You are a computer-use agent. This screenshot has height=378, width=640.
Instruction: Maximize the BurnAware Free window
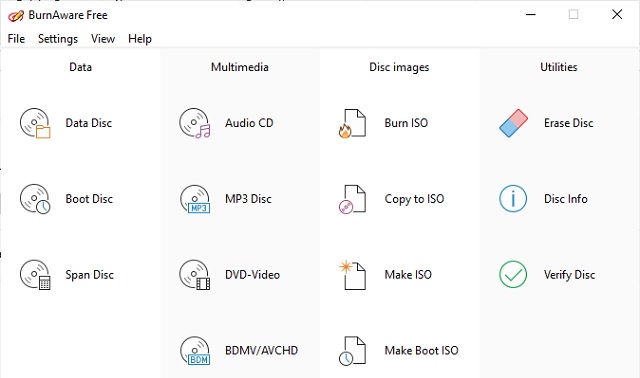click(573, 15)
